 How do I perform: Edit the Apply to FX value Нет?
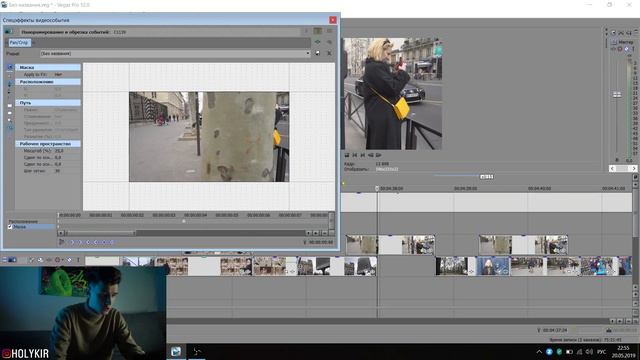[x=58, y=75]
